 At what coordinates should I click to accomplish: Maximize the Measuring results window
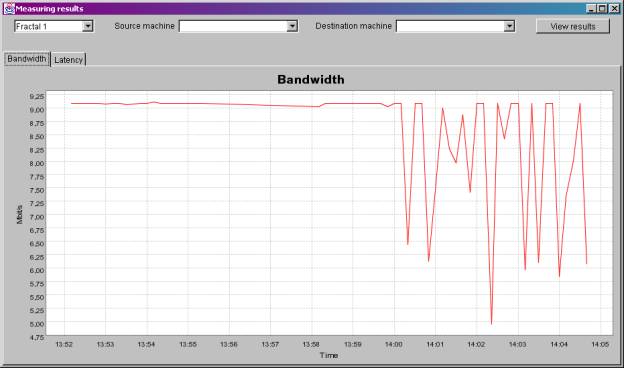602,8
